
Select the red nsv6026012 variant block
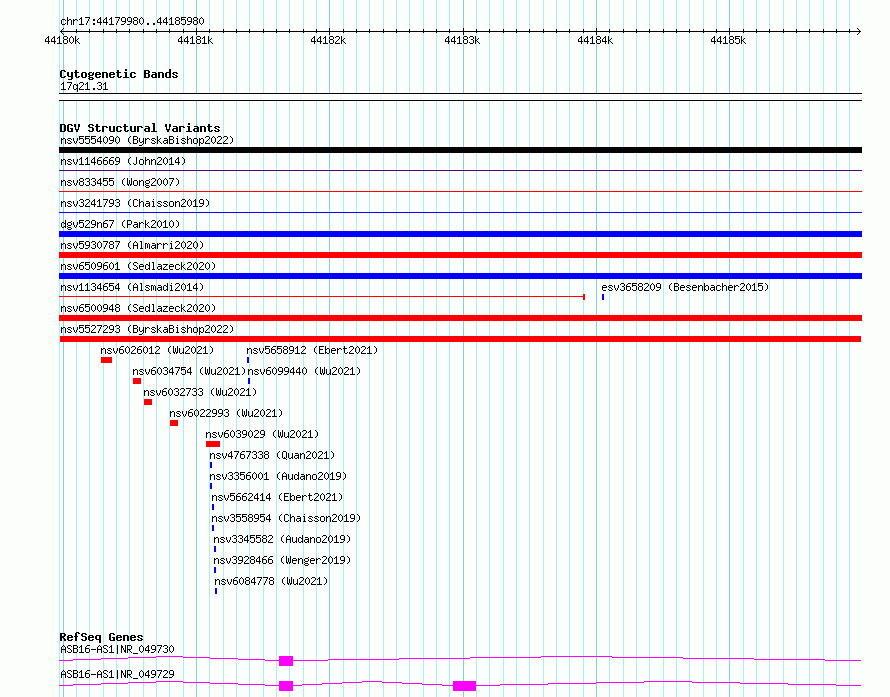(106, 360)
